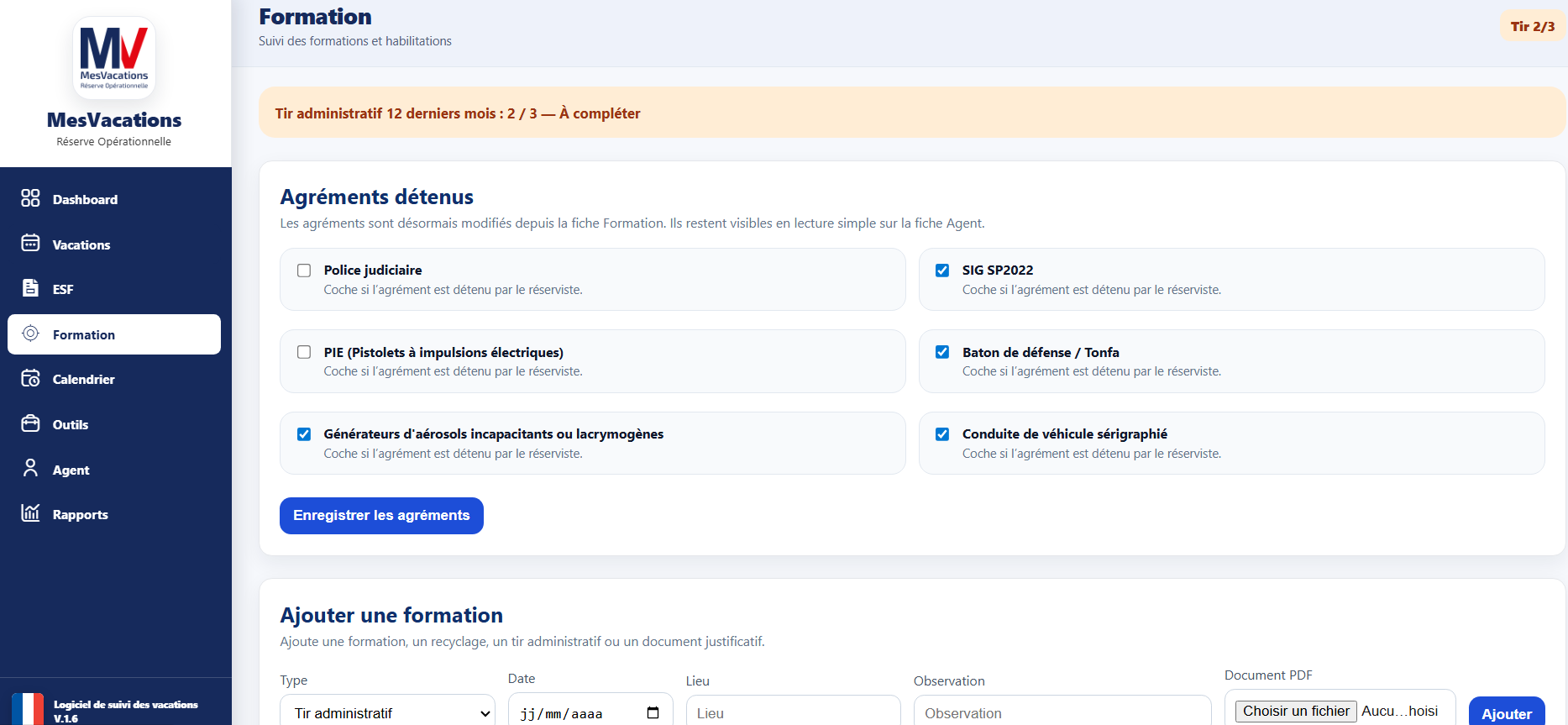The image size is (1568, 725).
Task: Click the Calendrier clock-calendar icon
Action: coord(30,378)
